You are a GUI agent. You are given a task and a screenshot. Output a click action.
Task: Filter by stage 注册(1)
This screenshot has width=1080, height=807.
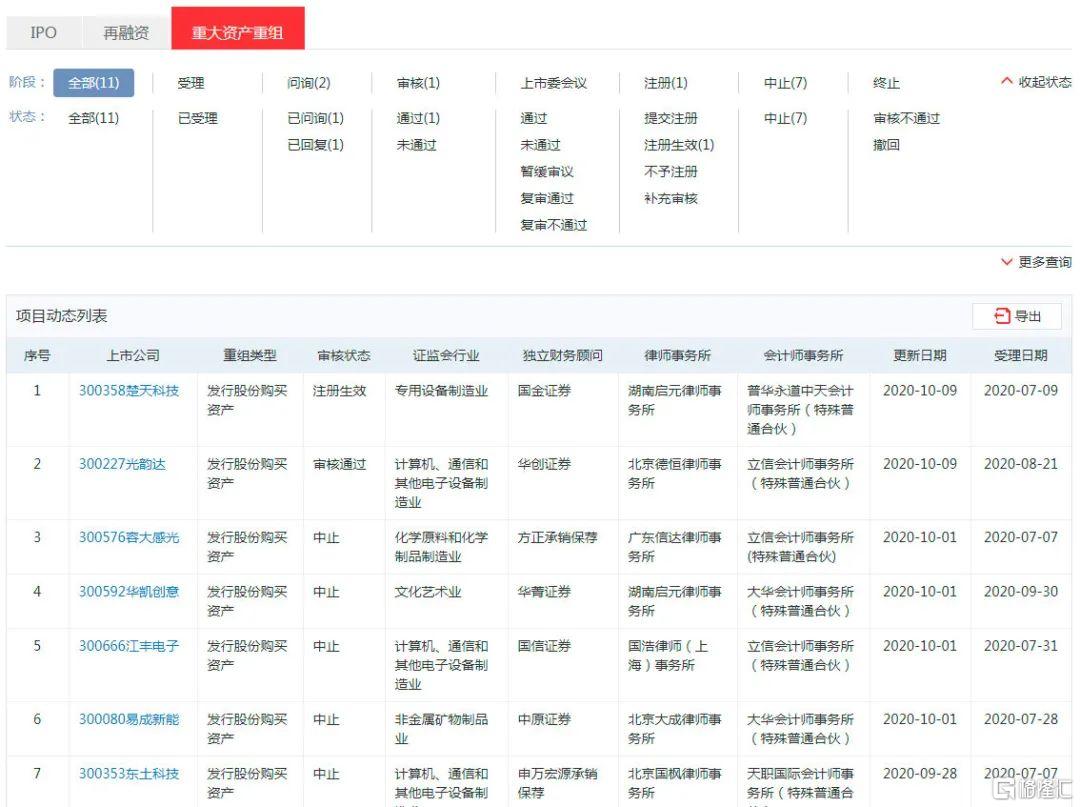665,83
